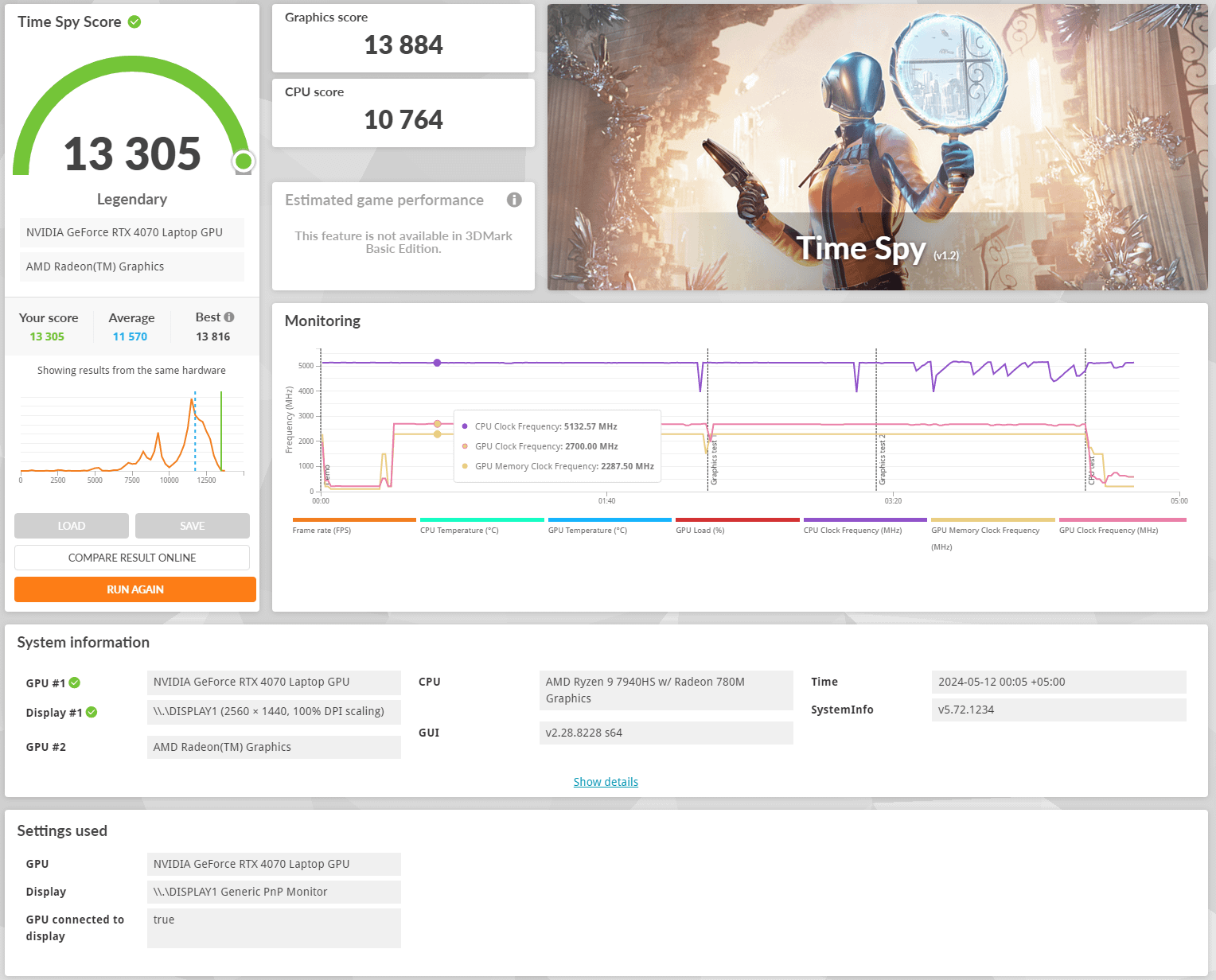Open the Estimated game performance info icon
This screenshot has height=980, width=1216.
pyautogui.click(x=514, y=200)
